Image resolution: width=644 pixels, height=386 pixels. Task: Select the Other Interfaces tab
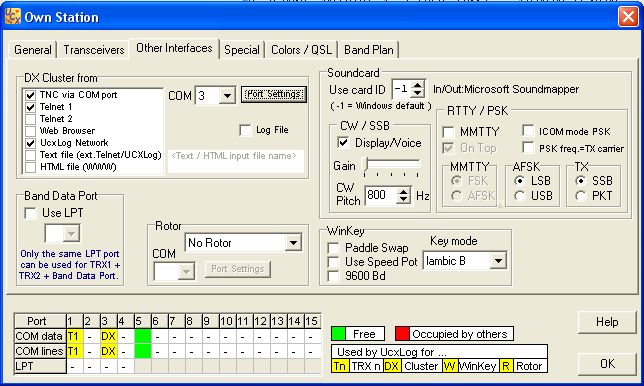174,48
